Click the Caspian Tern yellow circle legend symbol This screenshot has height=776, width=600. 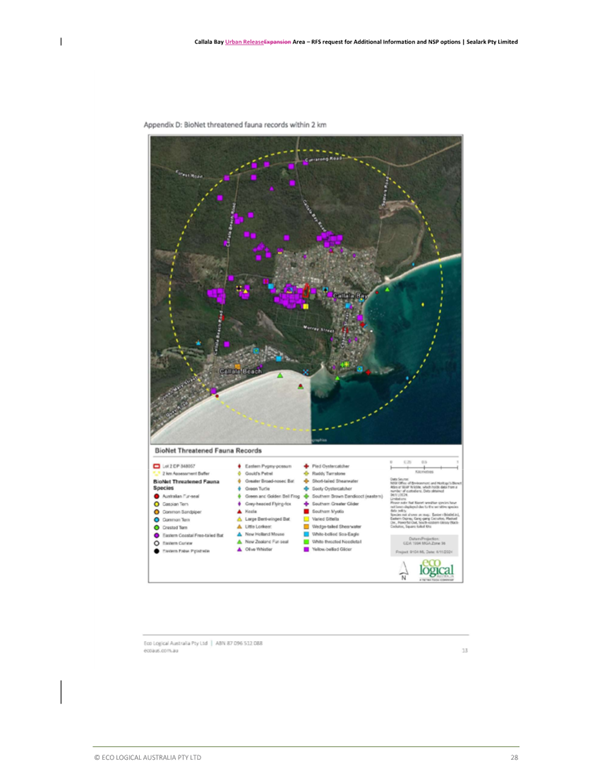coord(156,504)
